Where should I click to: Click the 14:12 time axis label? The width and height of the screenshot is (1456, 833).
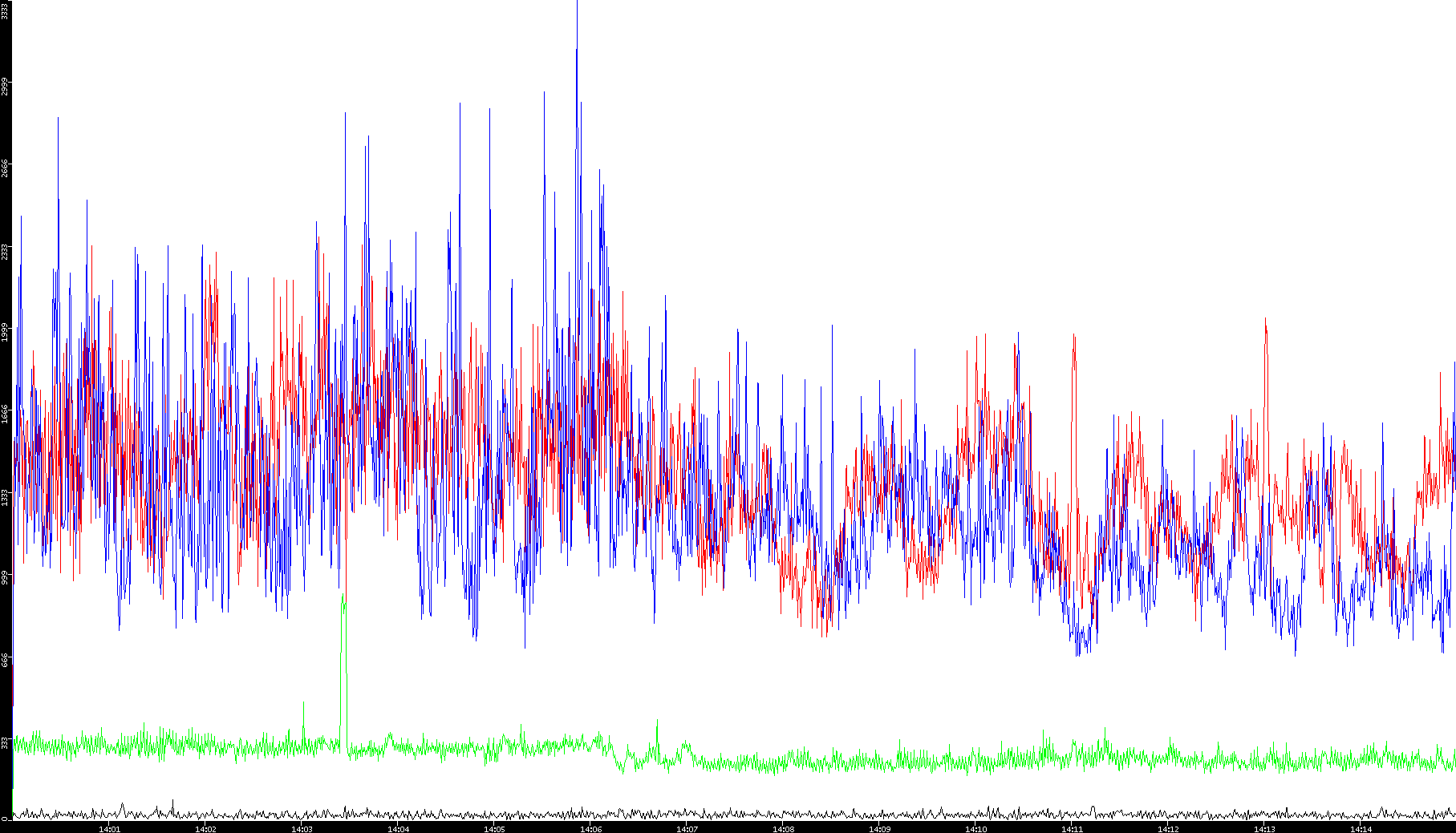tap(1168, 829)
